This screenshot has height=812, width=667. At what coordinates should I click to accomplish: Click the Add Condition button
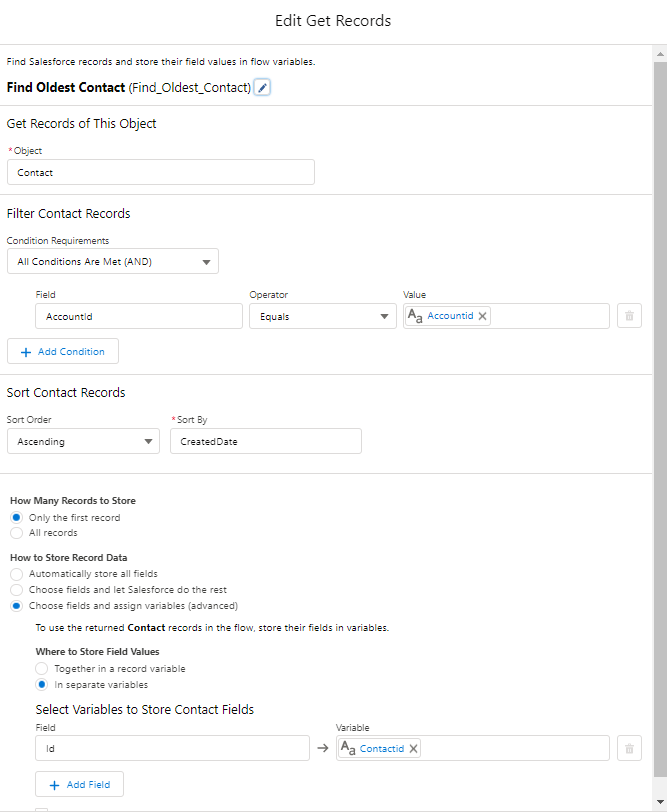(x=63, y=352)
